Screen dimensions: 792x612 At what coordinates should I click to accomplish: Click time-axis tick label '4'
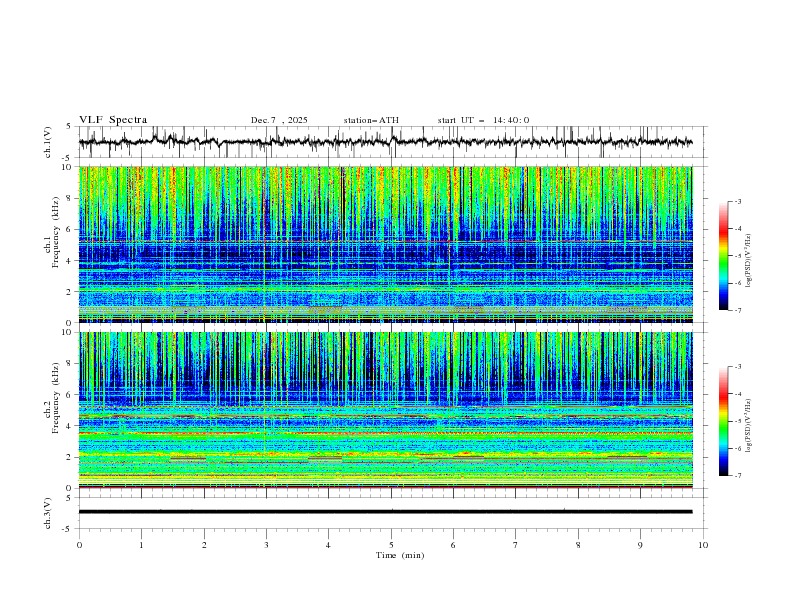pyautogui.click(x=328, y=545)
